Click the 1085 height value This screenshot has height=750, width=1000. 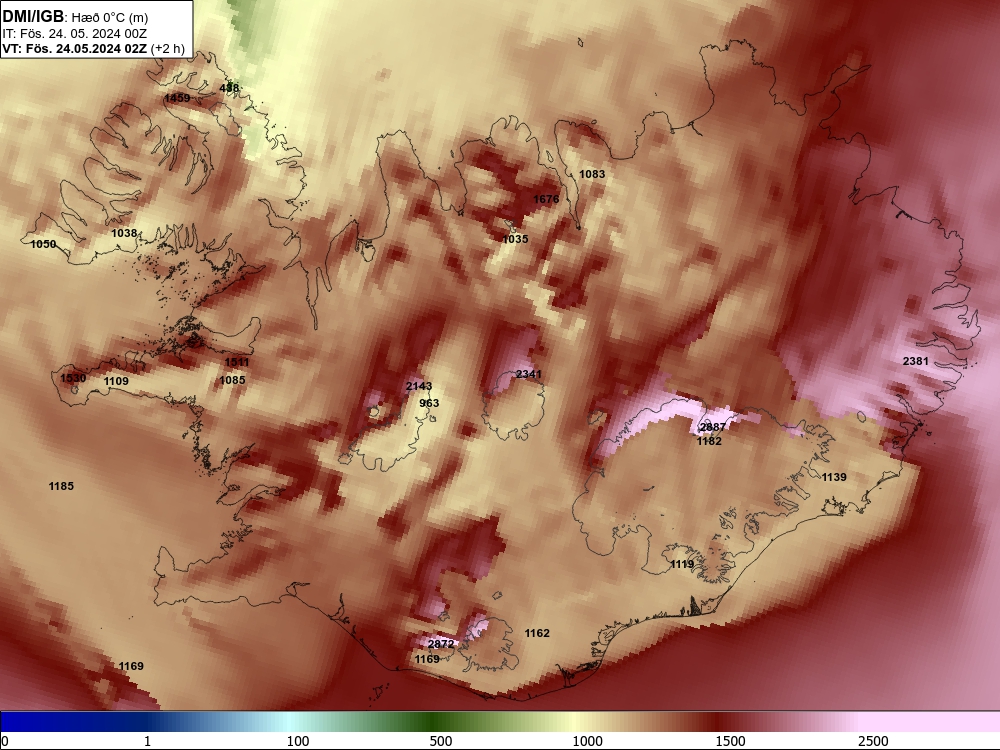pyautogui.click(x=232, y=380)
